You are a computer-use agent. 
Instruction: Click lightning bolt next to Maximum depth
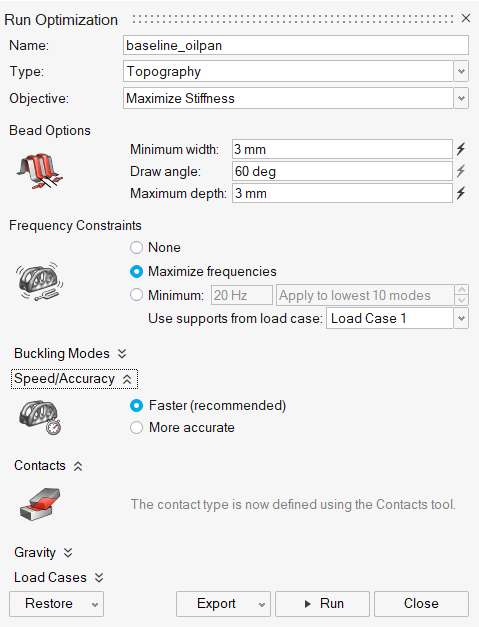[461, 193]
